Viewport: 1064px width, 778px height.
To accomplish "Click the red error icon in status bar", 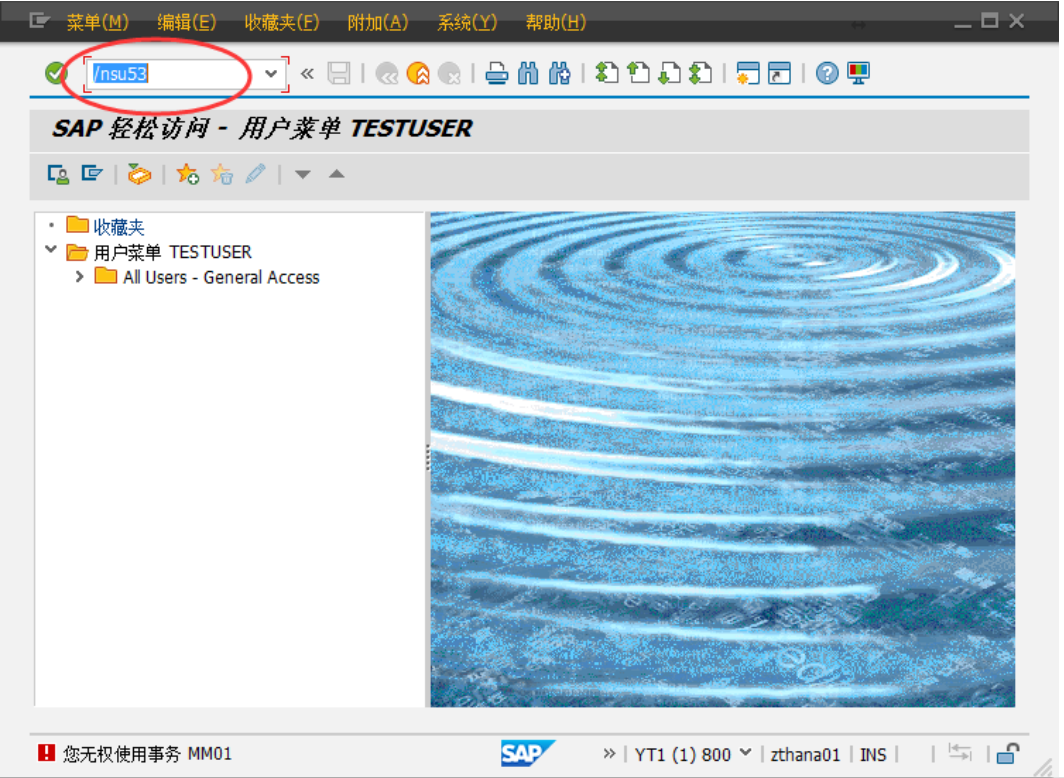I will tap(46, 753).
